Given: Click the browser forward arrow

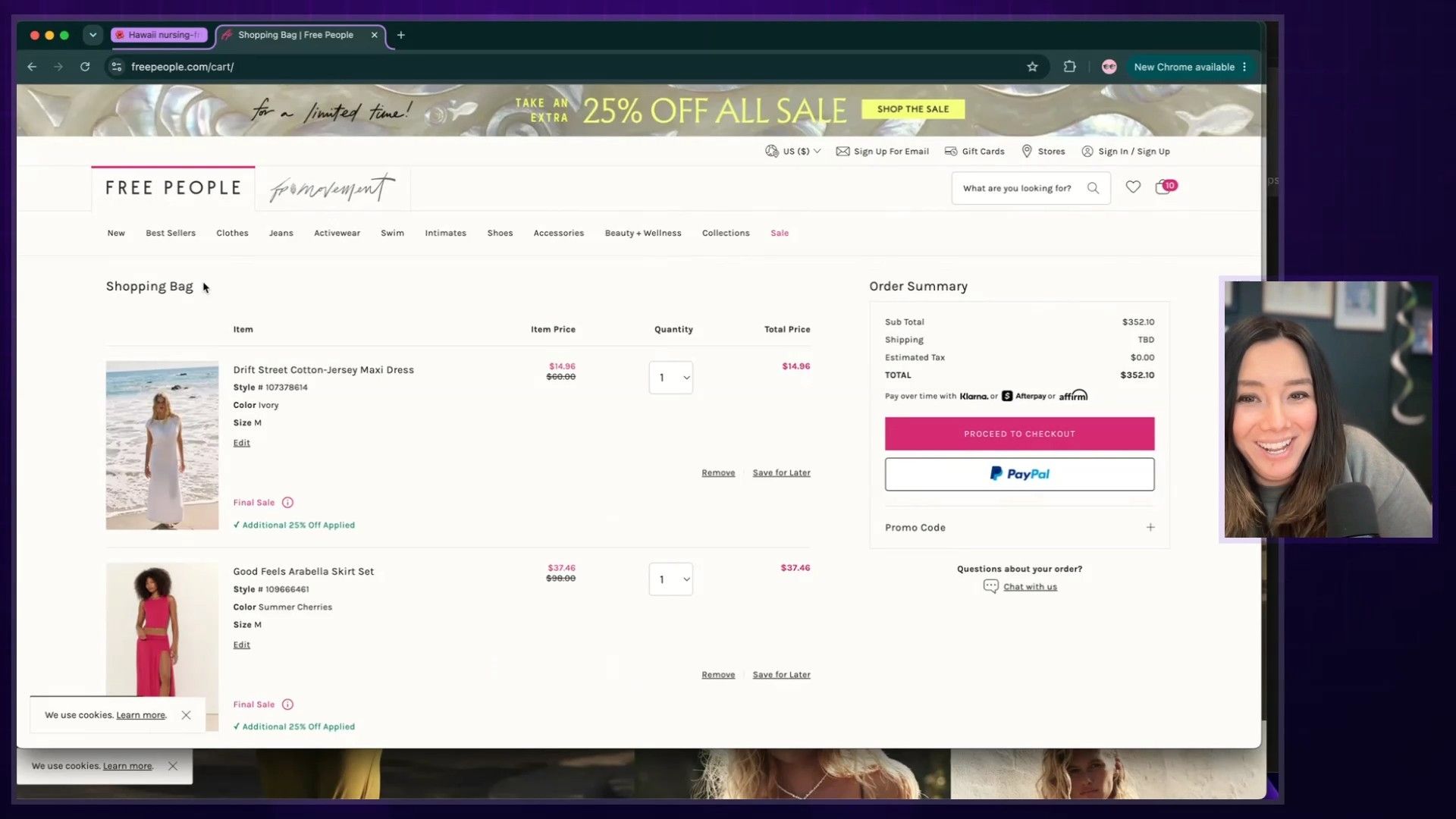Looking at the screenshot, I should [x=58, y=67].
